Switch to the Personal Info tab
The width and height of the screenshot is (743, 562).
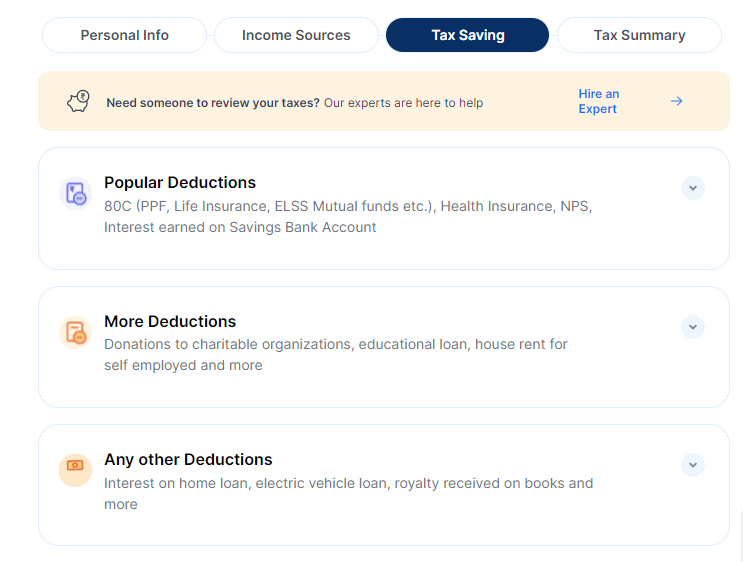[125, 35]
